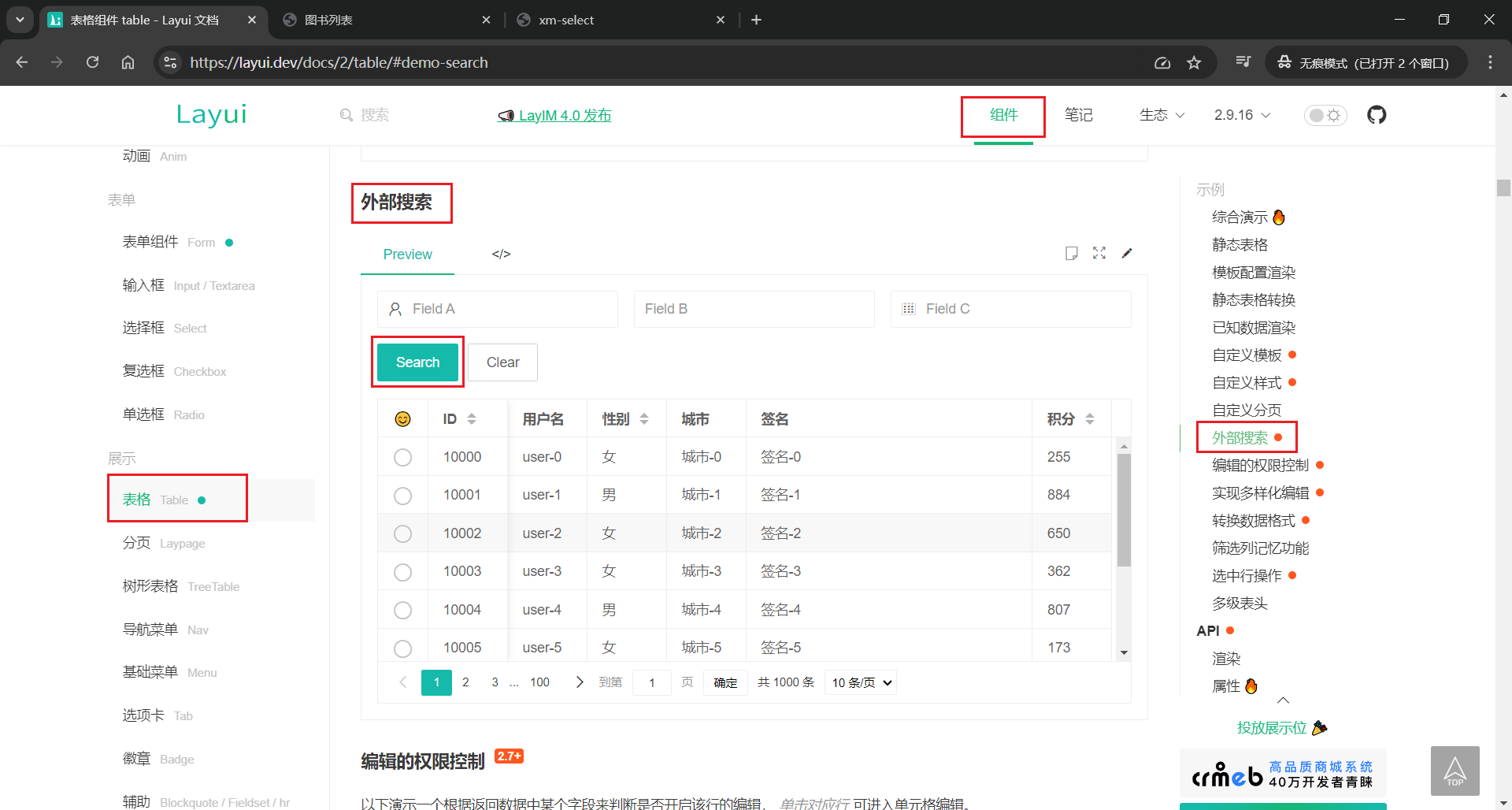This screenshot has height=810, width=1512.
Task: Click the Layui logo
Action: coord(211,115)
